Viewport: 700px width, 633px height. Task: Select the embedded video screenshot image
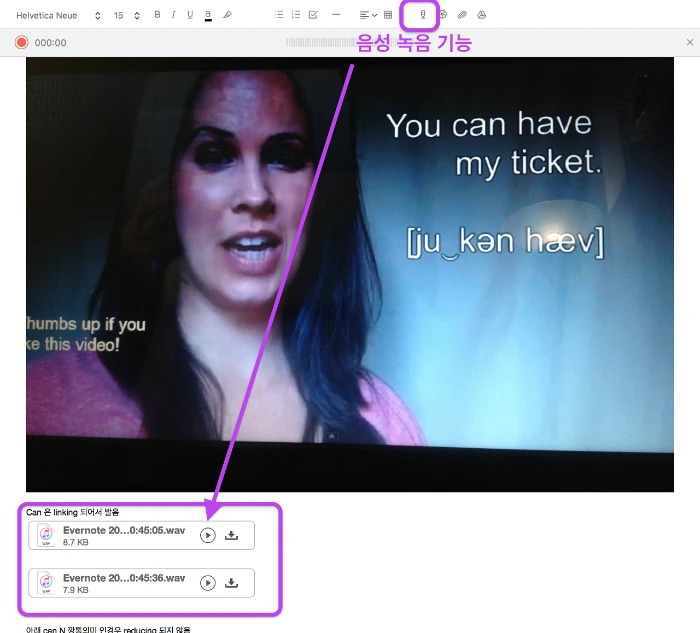(350, 275)
